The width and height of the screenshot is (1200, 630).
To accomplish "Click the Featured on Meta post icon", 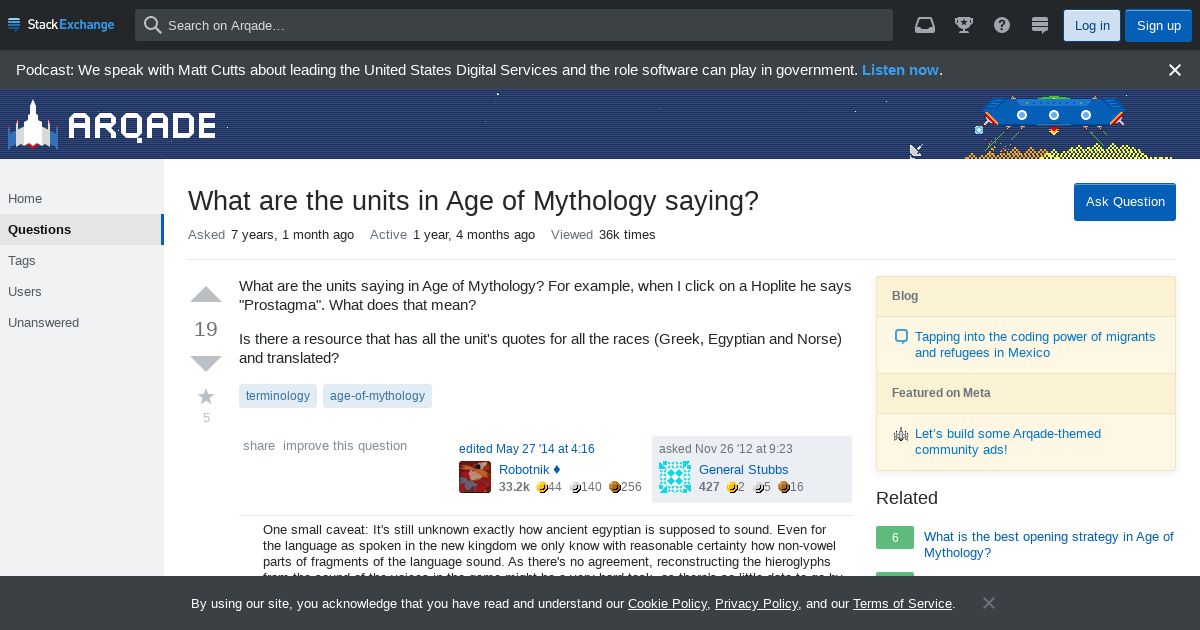I will [901, 434].
